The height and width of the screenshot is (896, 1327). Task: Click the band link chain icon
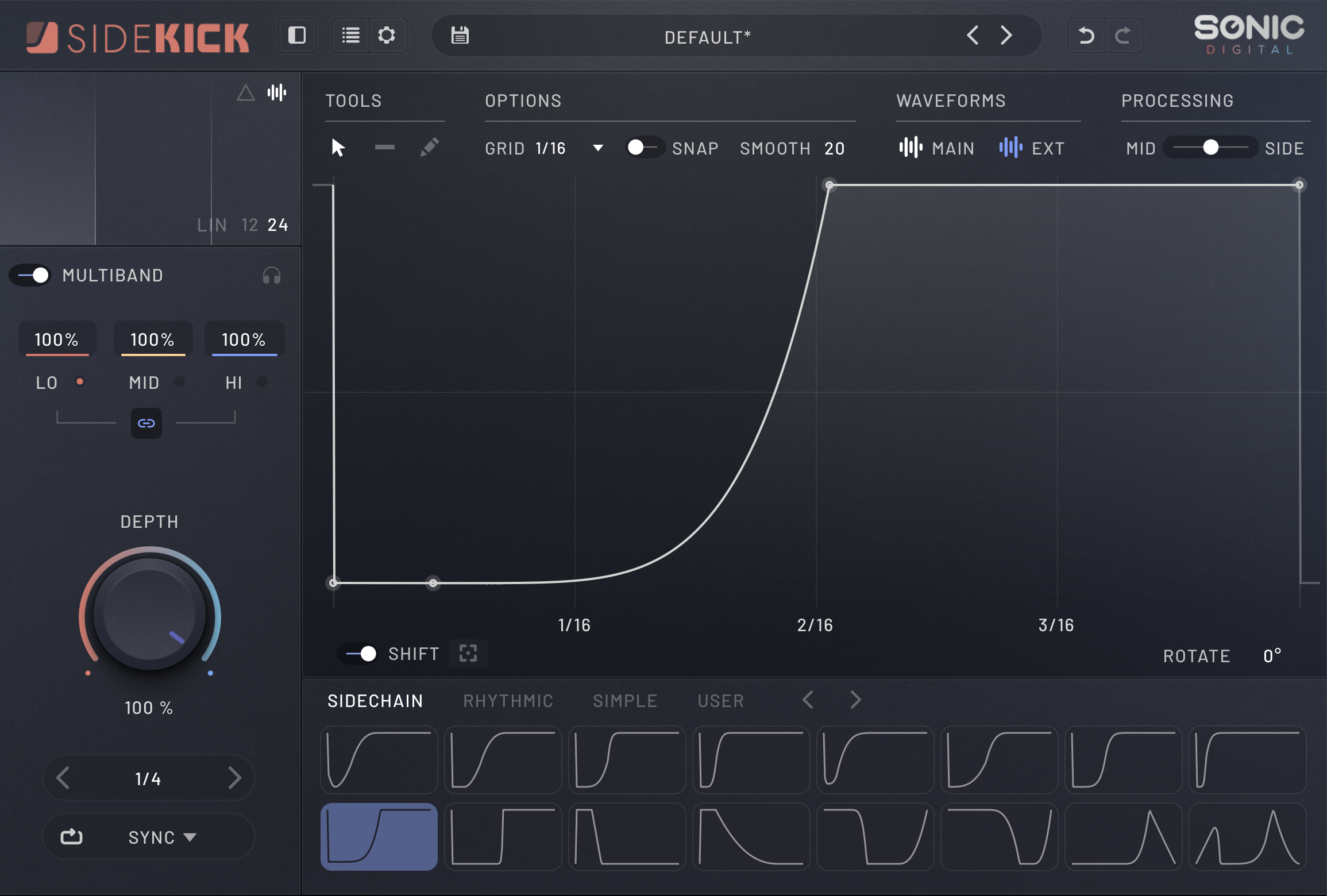(x=146, y=423)
